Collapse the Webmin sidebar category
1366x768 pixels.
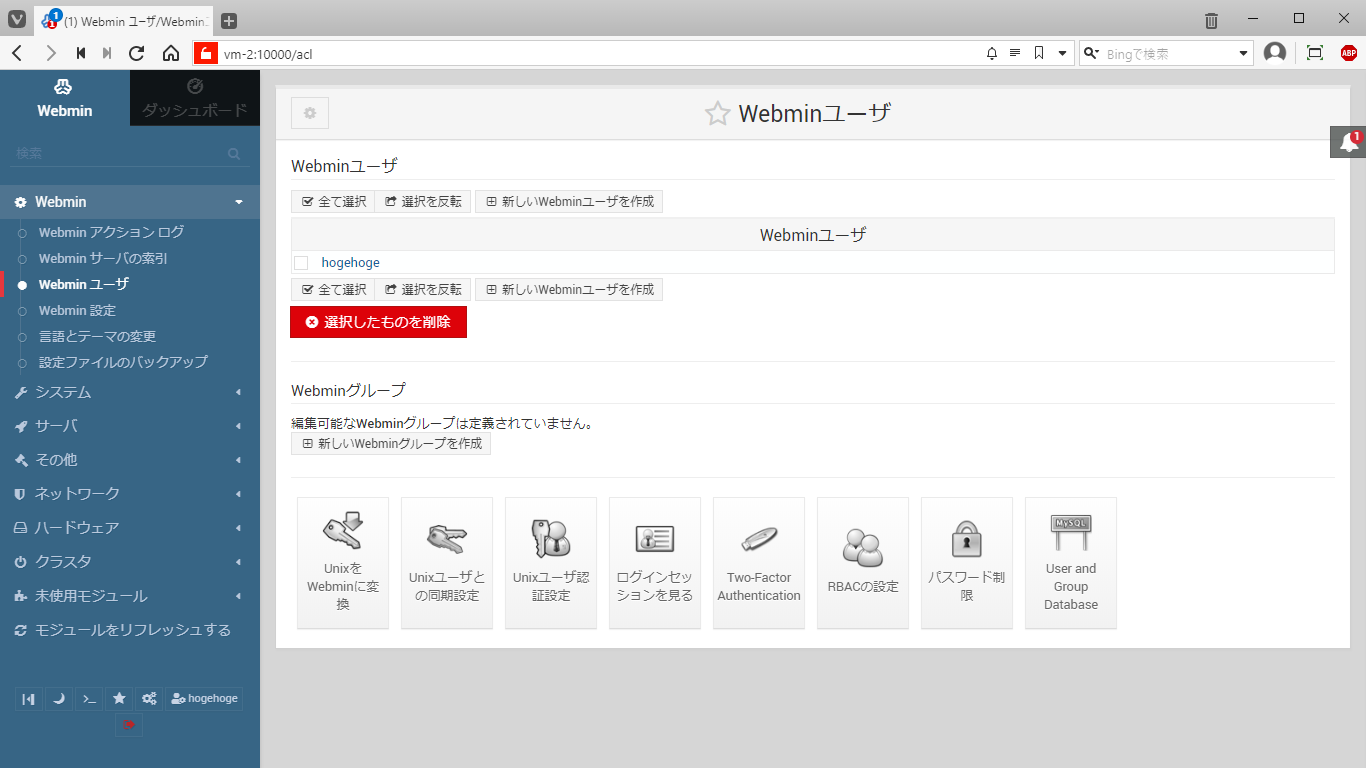tap(130, 202)
